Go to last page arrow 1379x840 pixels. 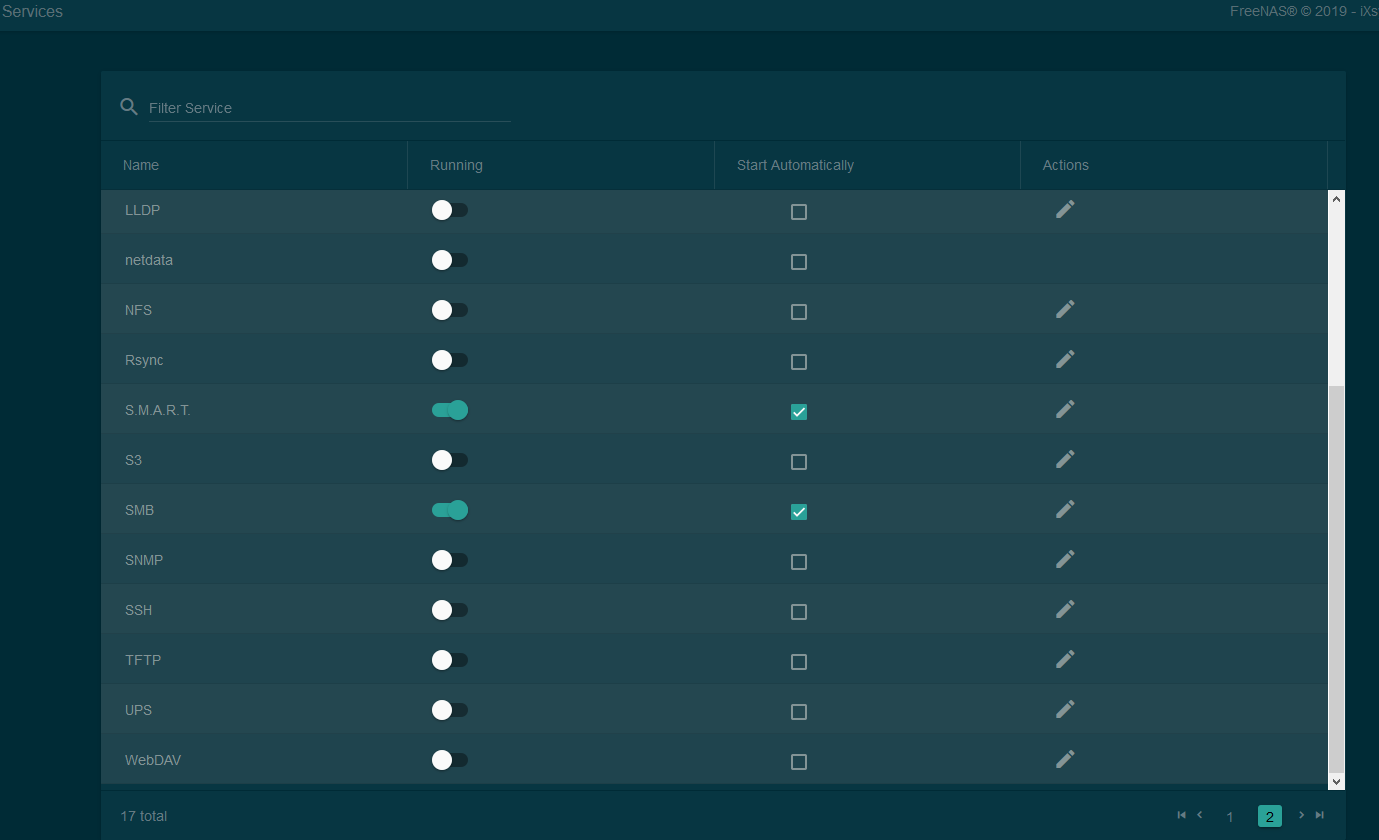[1320, 815]
